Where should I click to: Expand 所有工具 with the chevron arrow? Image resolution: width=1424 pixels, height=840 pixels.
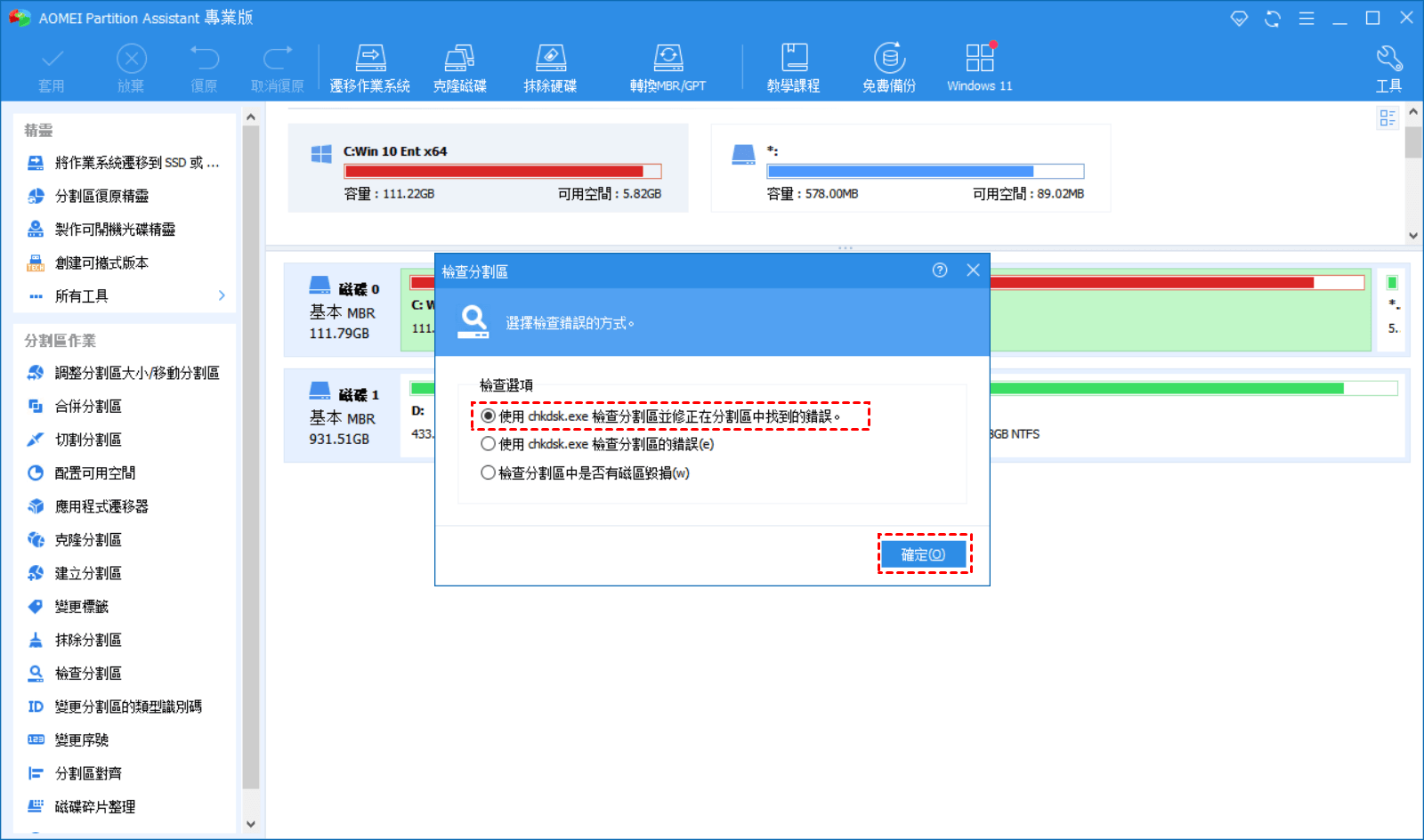(222, 295)
